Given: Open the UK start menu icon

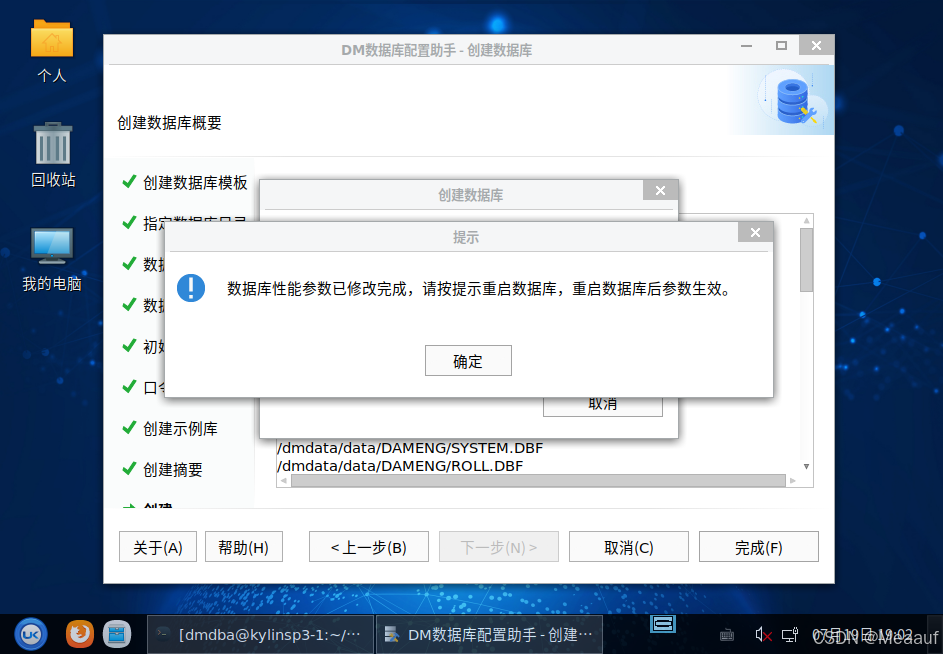Looking at the screenshot, I should pyautogui.click(x=31, y=634).
